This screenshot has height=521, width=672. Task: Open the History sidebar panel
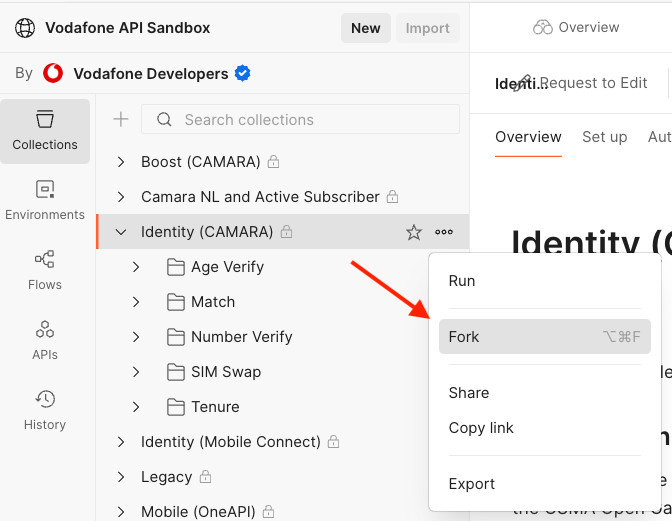pyautogui.click(x=45, y=410)
